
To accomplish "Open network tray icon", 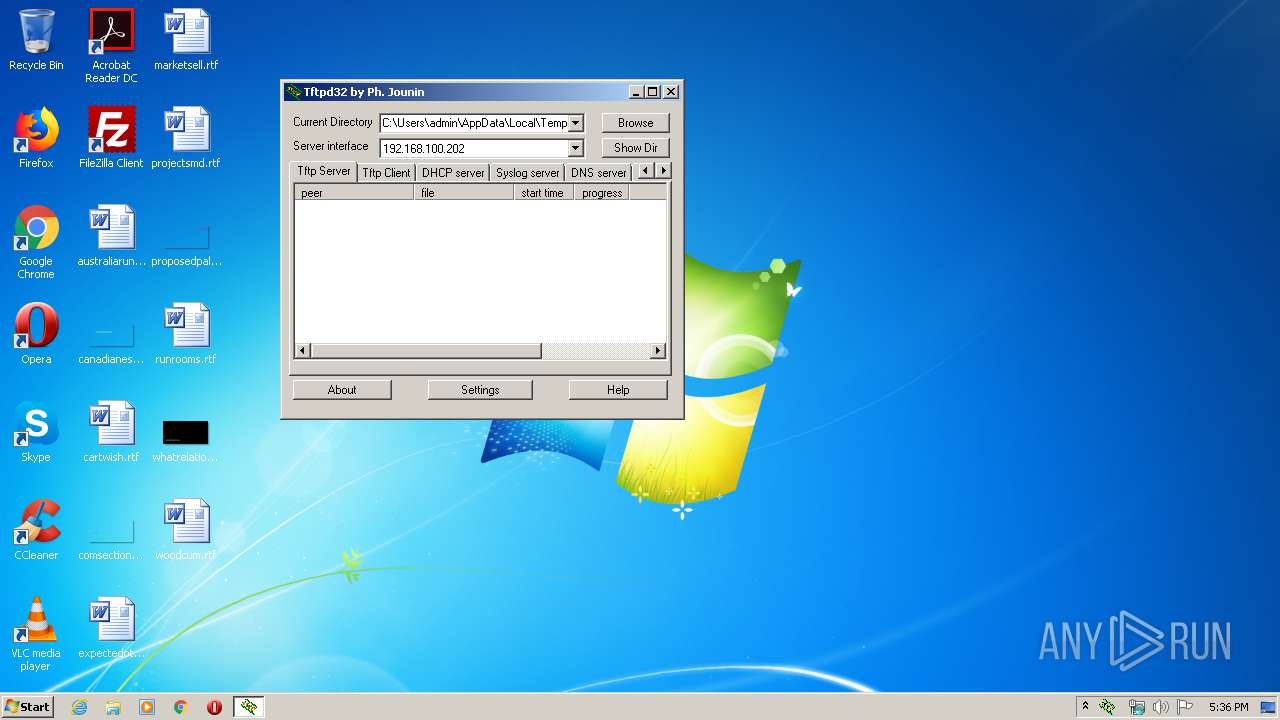I will point(1137,707).
